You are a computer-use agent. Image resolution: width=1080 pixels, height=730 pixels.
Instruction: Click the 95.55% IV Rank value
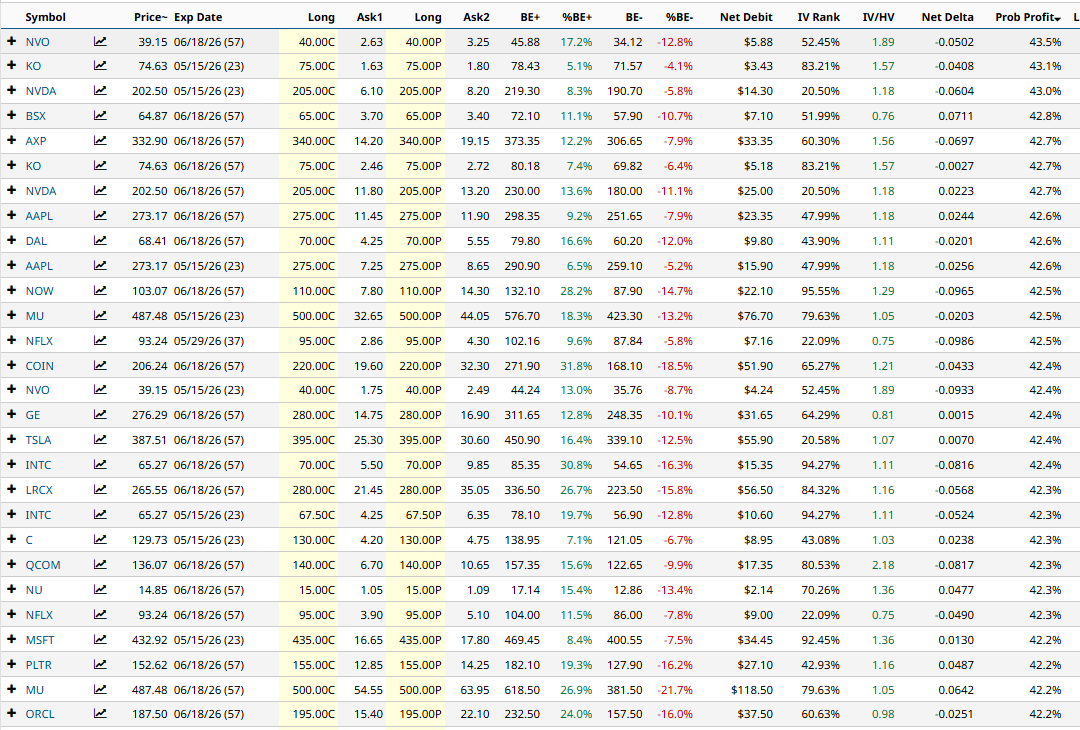820,291
